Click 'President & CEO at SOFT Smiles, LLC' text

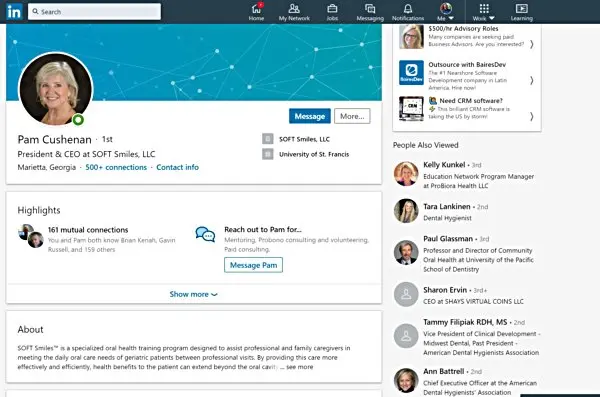[86, 154]
